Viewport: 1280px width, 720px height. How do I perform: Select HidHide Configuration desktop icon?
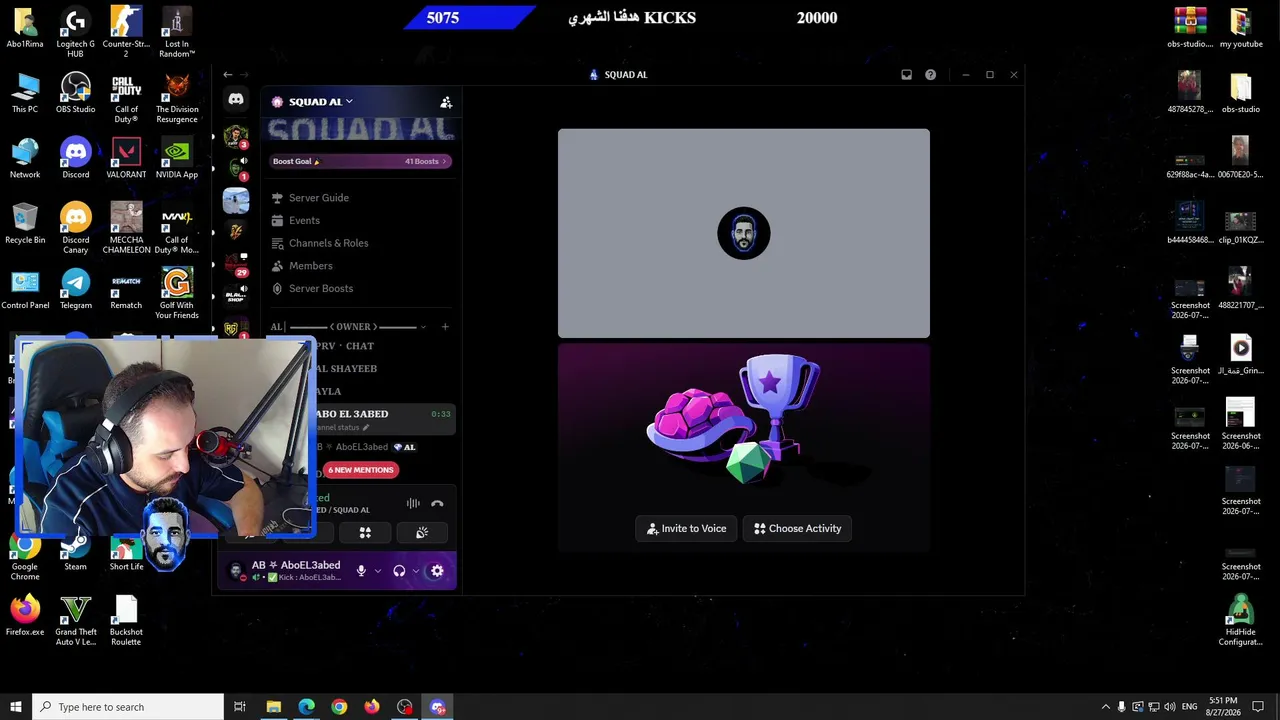click(1241, 621)
